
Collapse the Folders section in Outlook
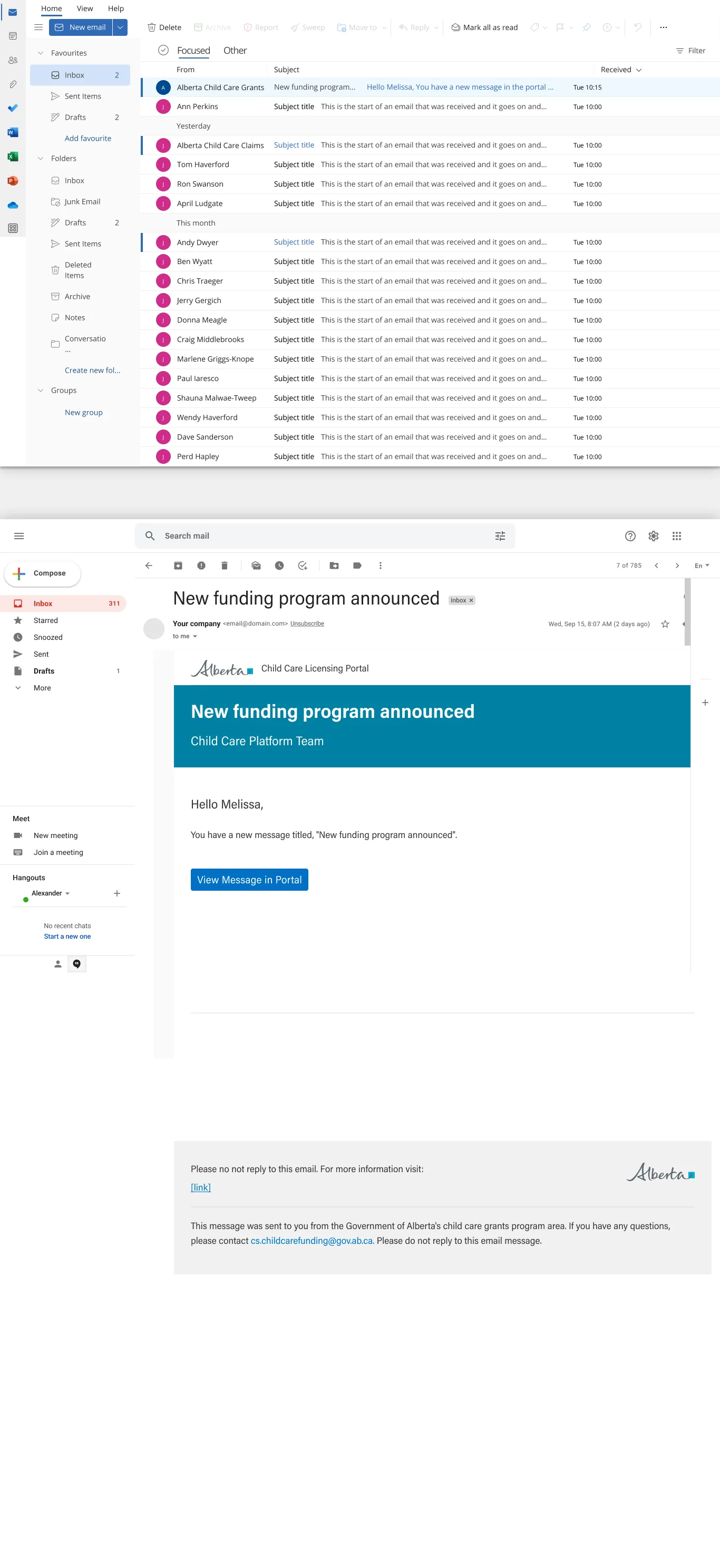(x=41, y=158)
